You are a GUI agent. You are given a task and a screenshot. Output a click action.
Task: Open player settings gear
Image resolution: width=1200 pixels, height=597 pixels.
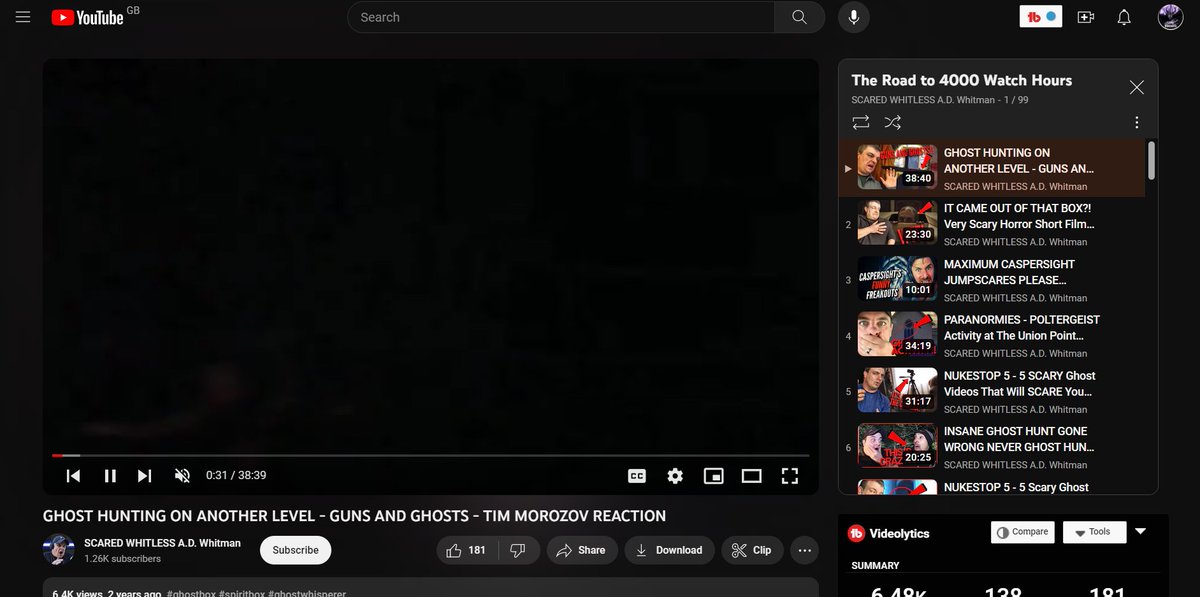click(675, 476)
